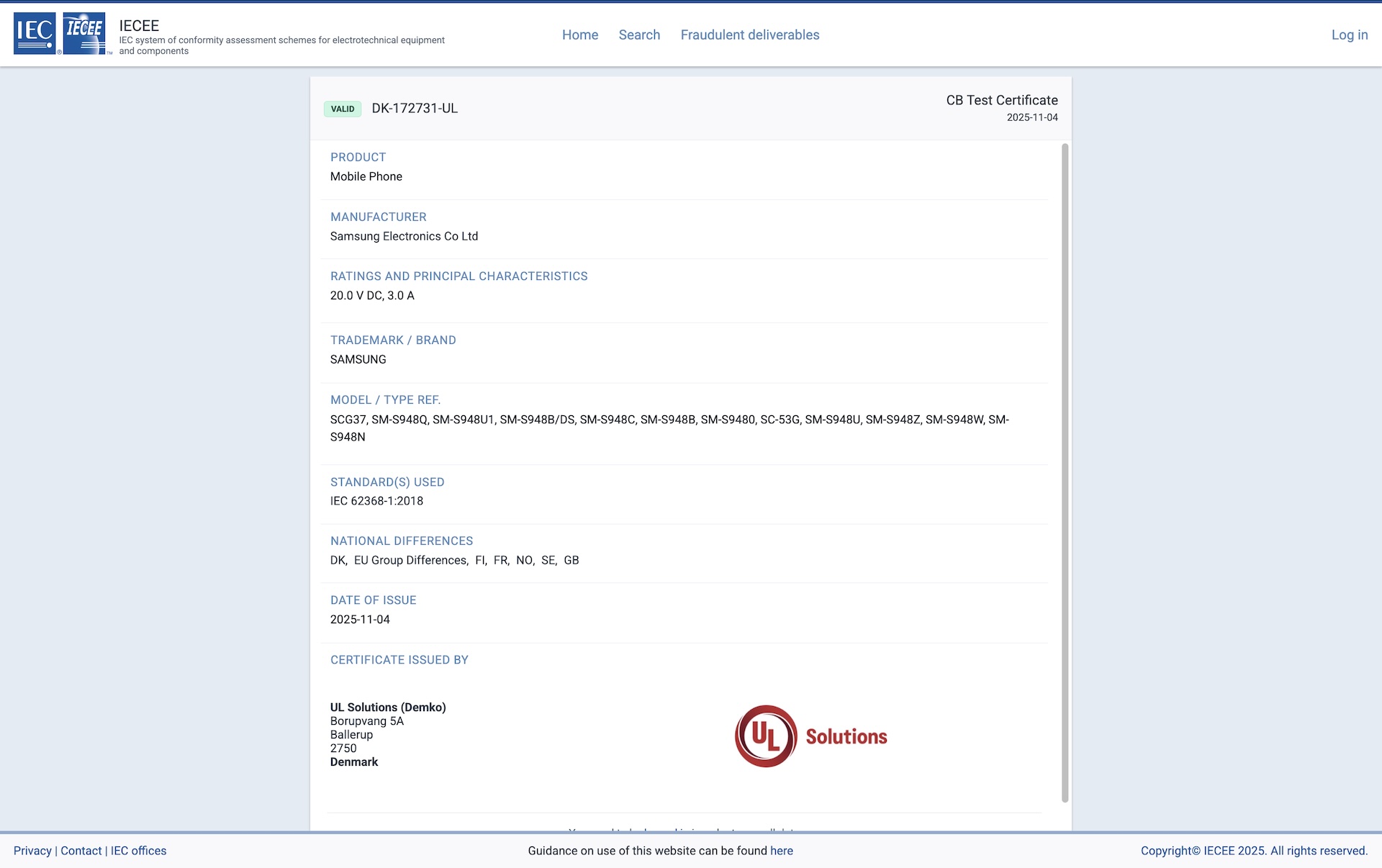This screenshot has height=868, width=1382.
Task: Click the IEC 62368-1:2018 standard text
Action: point(376,501)
